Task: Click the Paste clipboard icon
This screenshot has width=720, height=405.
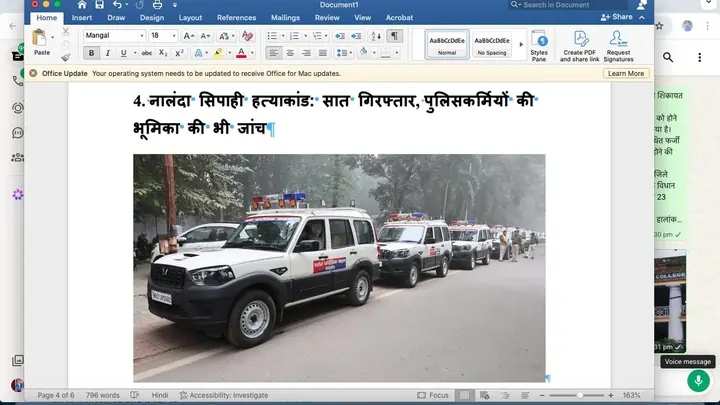Action: (40, 38)
